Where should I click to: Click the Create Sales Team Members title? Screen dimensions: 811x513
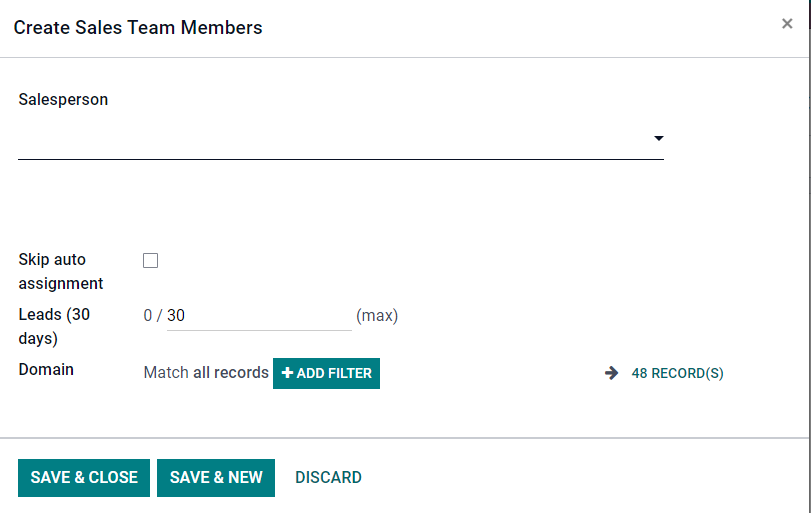click(138, 28)
